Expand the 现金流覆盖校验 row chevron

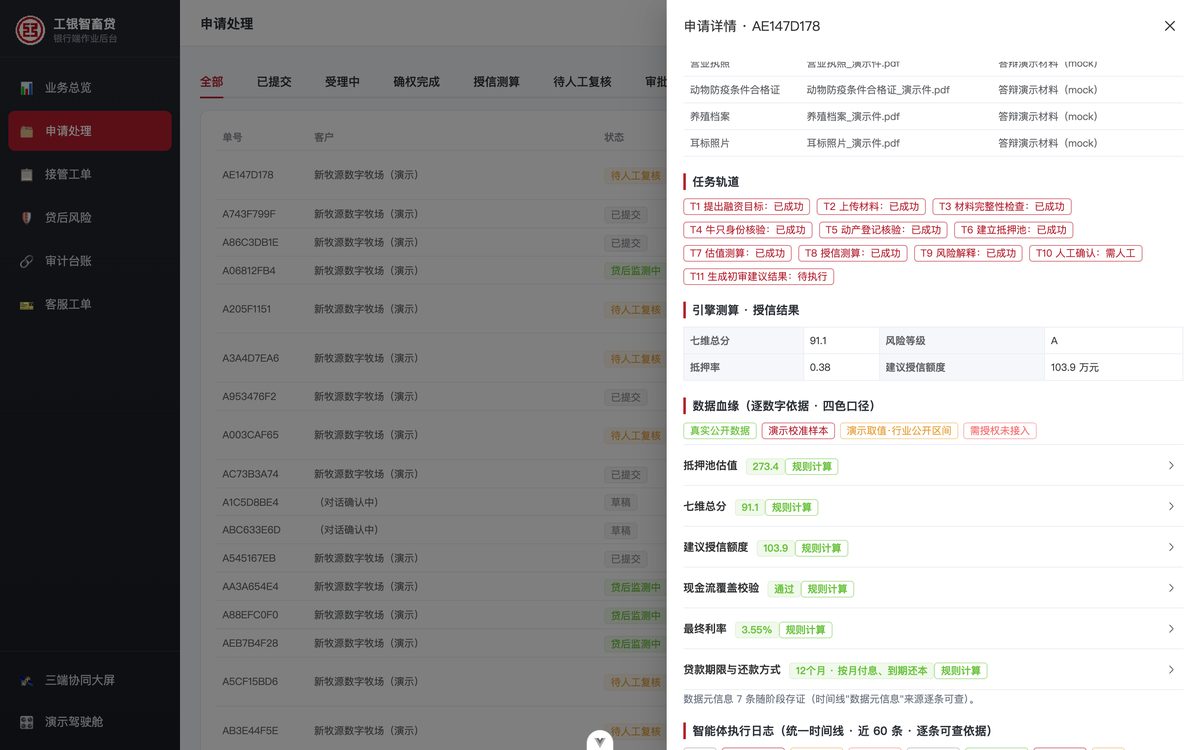coord(1171,588)
